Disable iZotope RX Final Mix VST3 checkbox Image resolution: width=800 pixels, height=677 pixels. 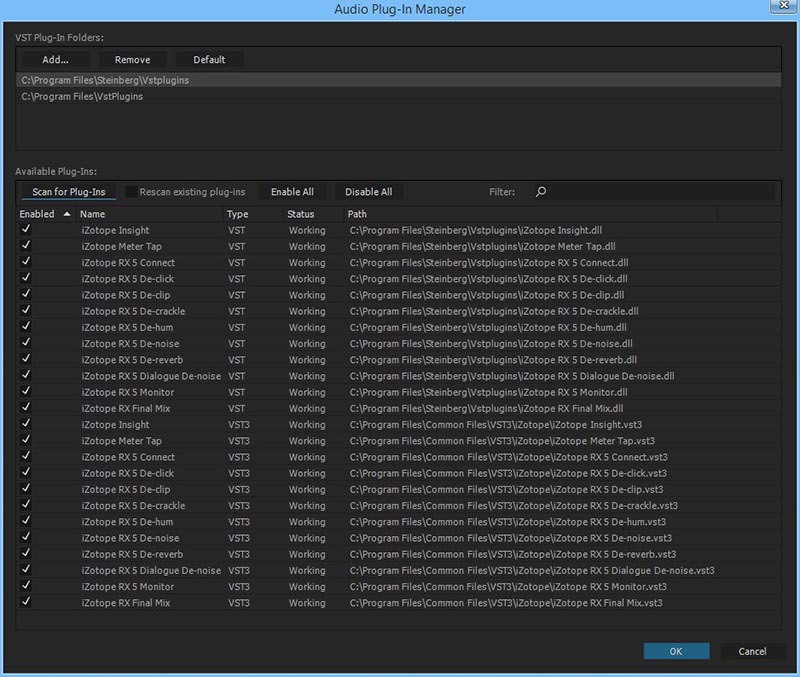coord(26,602)
